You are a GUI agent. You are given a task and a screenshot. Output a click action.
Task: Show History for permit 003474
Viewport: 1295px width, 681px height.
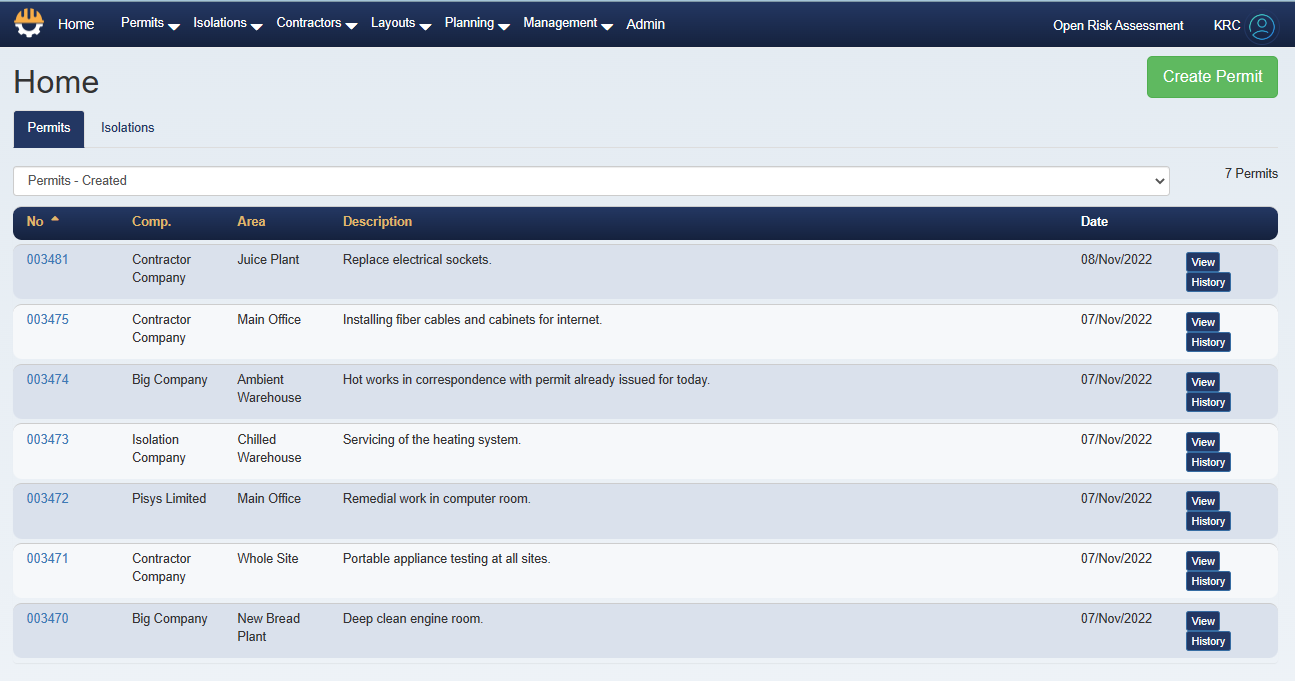coord(1208,402)
